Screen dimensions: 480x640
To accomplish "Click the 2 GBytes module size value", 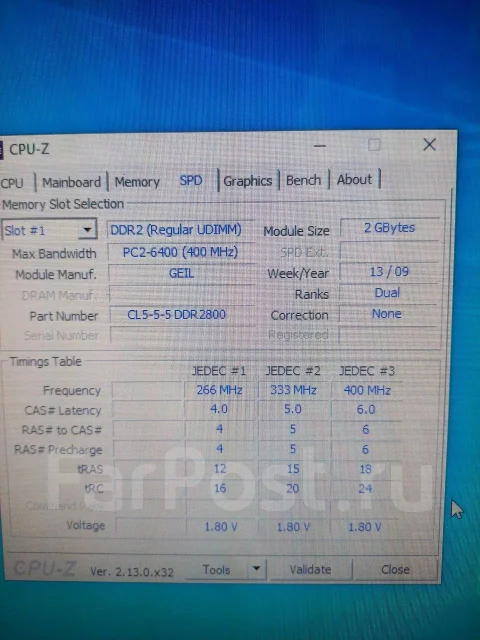I will [x=389, y=228].
